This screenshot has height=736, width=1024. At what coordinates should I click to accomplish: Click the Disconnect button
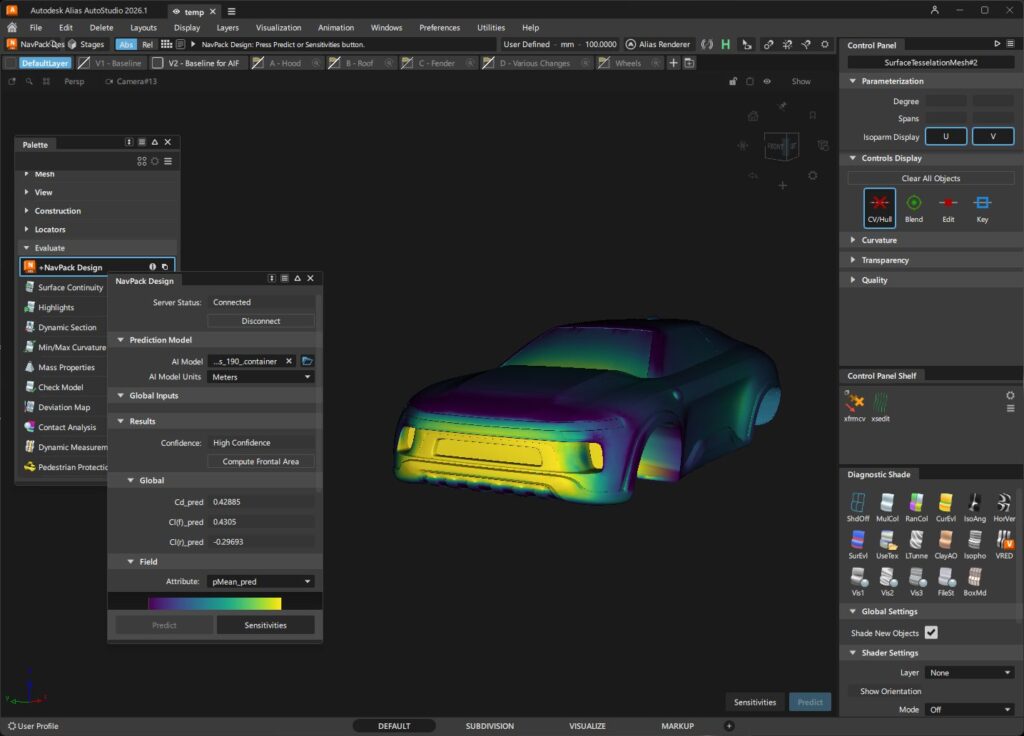pyautogui.click(x=260, y=320)
